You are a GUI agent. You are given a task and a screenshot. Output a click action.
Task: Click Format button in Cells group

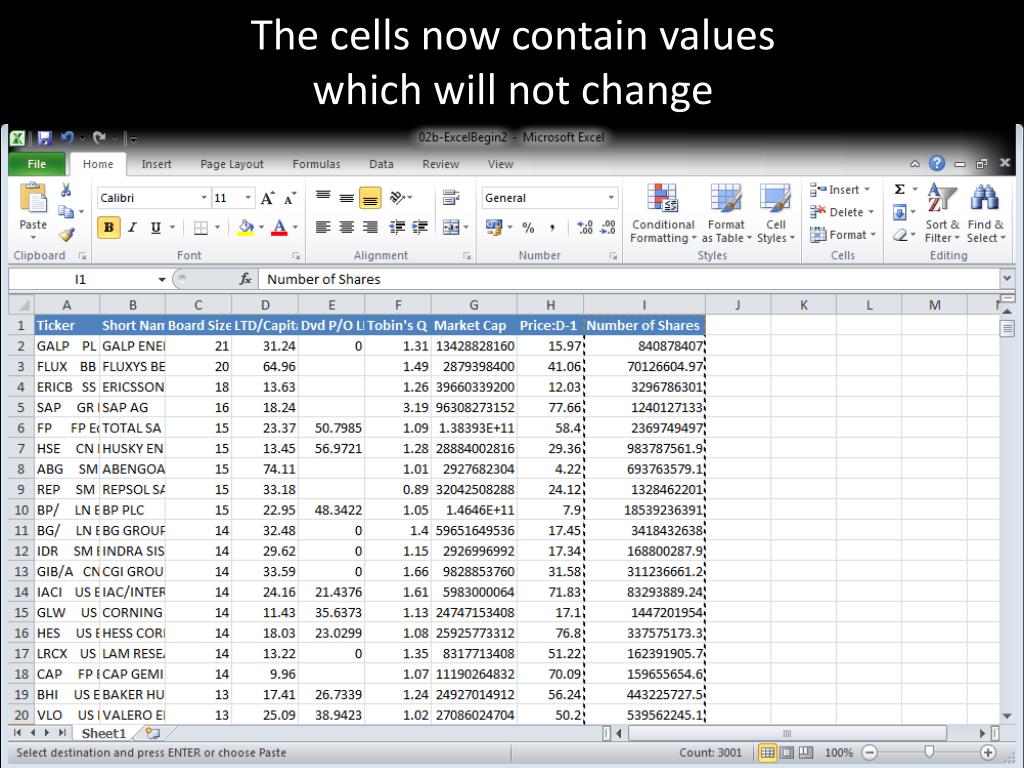click(x=842, y=234)
